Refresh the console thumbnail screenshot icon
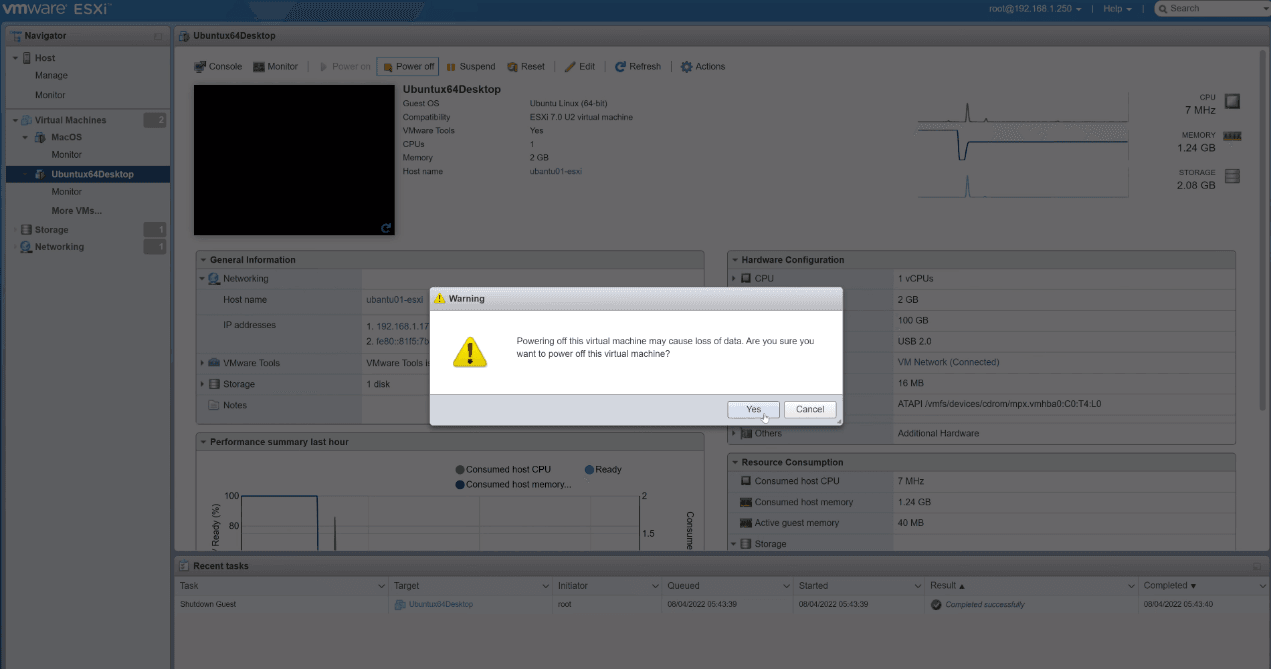This screenshot has width=1271, height=669. tap(386, 228)
